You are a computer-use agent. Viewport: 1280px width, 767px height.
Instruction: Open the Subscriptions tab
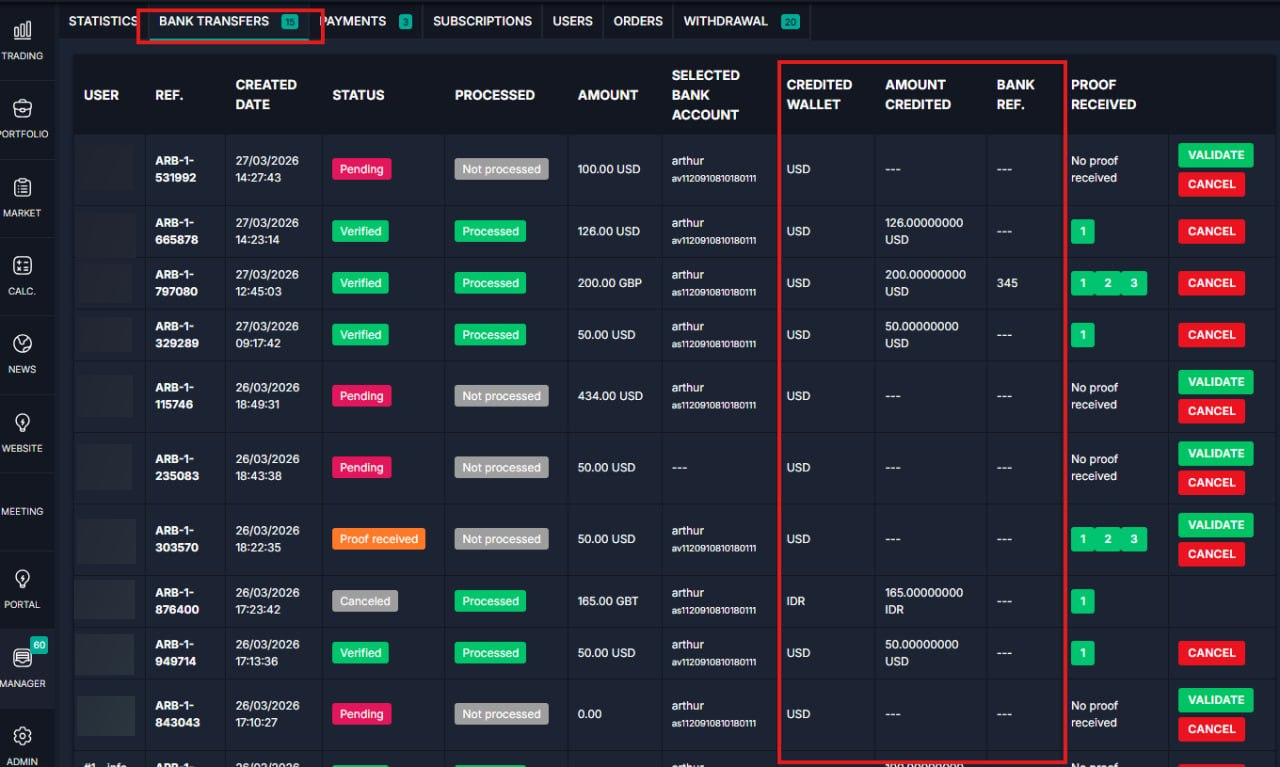point(482,21)
